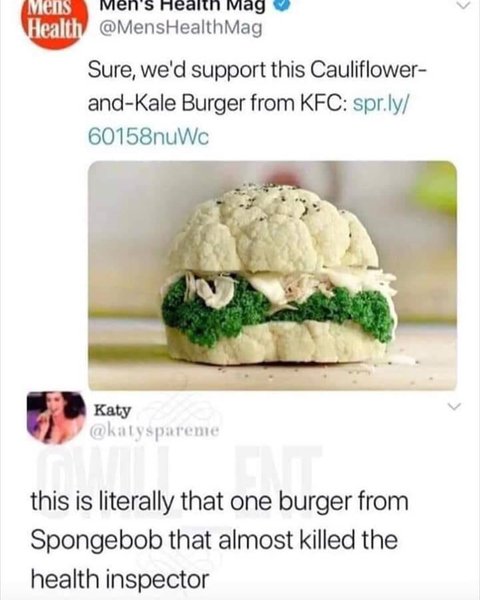Click the Men's Health Mag display name
Screen dimensions: 480x600
coord(183,6)
